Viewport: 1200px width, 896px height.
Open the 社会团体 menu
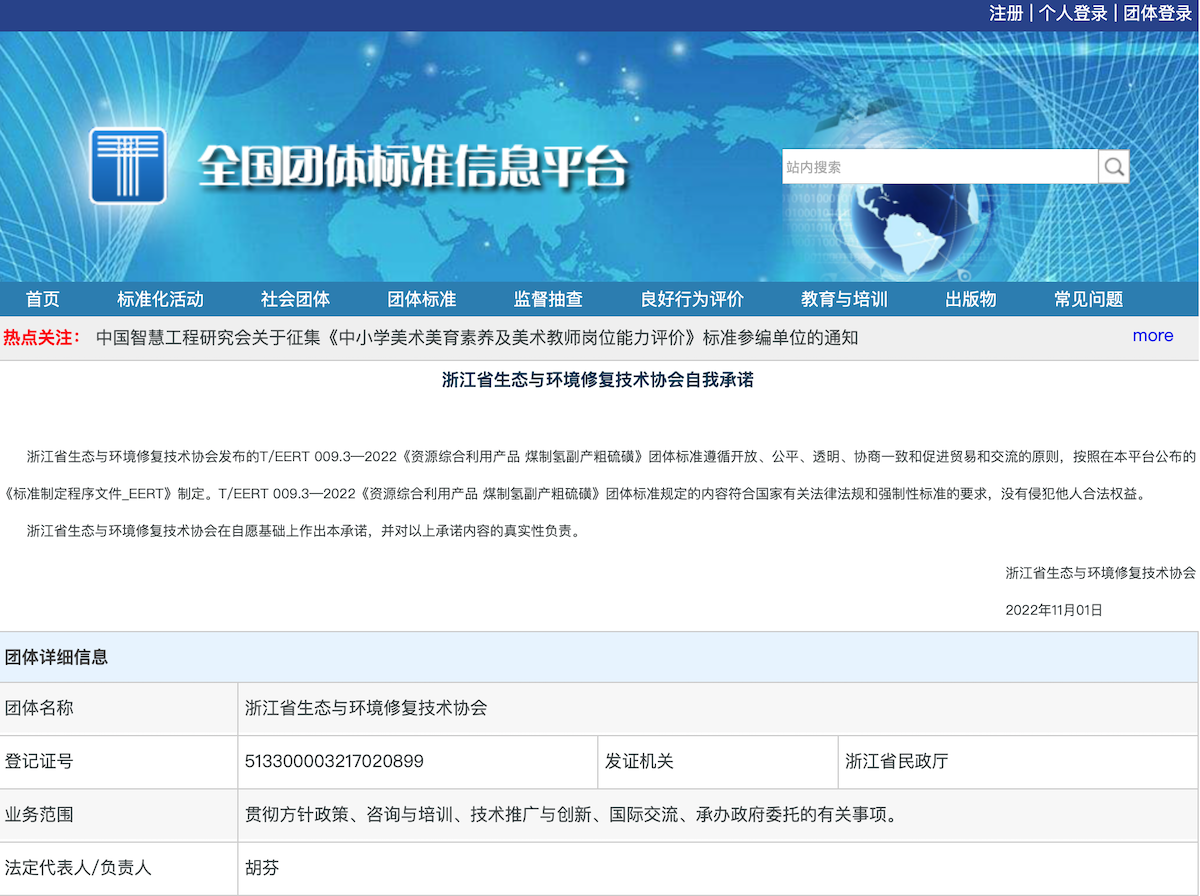point(295,299)
